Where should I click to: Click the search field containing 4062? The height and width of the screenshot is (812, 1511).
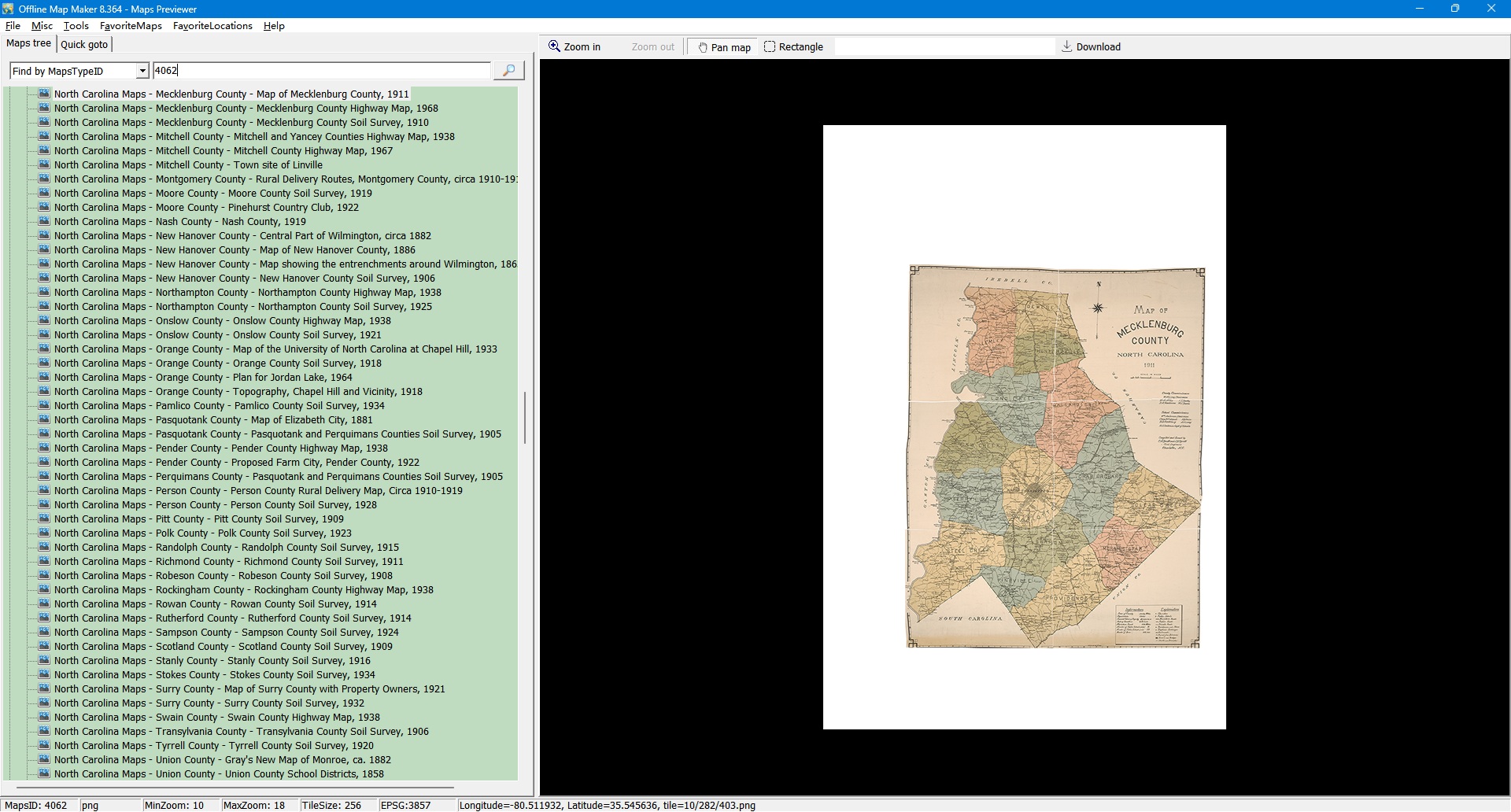[x=321, y=71]
